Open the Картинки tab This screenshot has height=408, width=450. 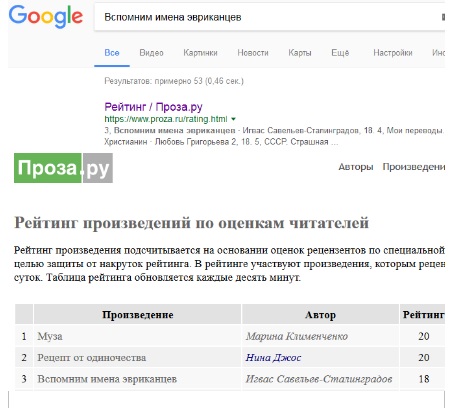200,53
